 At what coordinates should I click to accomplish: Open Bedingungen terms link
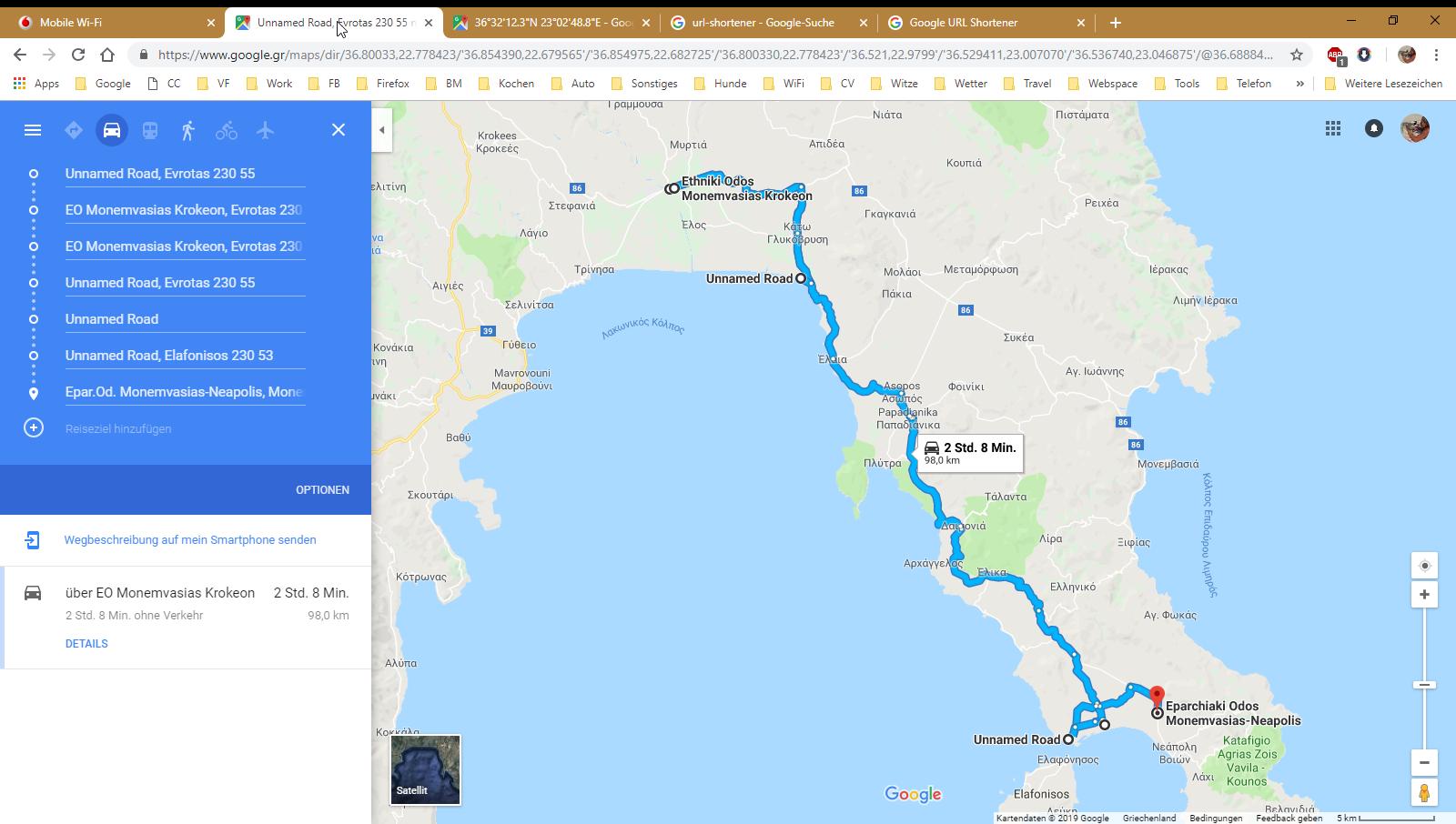(1216, 818)
